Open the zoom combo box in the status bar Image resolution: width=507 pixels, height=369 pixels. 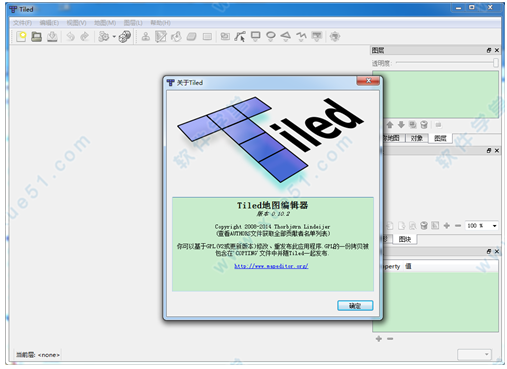pos(474,354)
